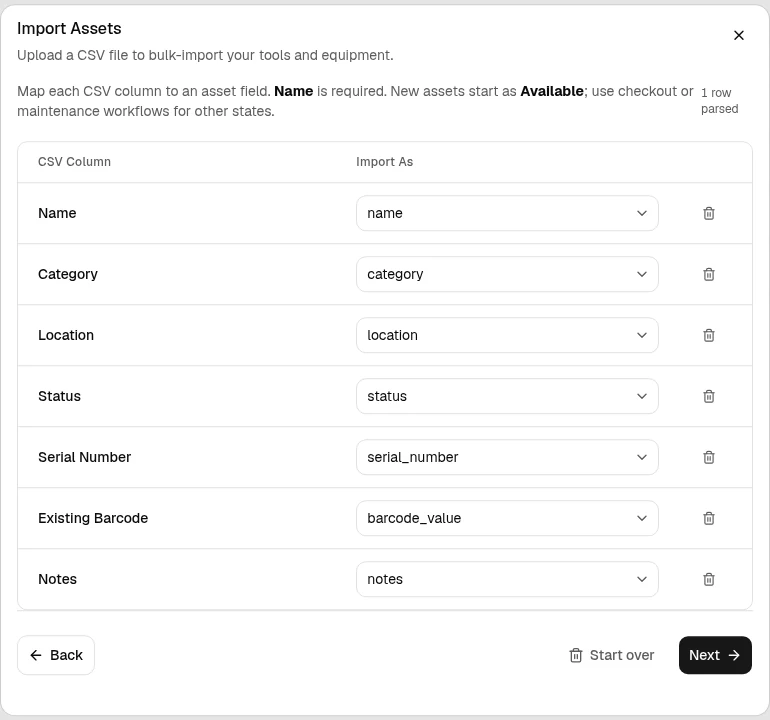Expand the 'location' mapping dropdown
Screen dimensions: 770x720
[507, 335]
